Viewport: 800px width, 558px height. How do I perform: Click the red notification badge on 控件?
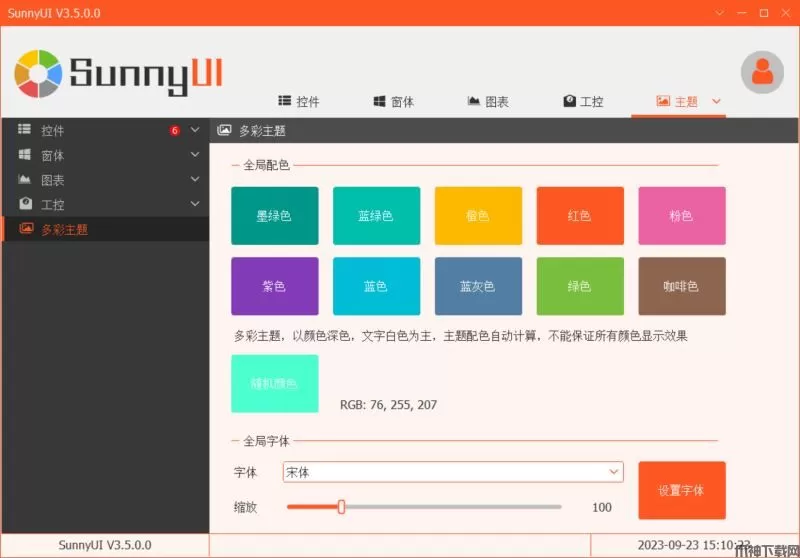pos(174,130)
